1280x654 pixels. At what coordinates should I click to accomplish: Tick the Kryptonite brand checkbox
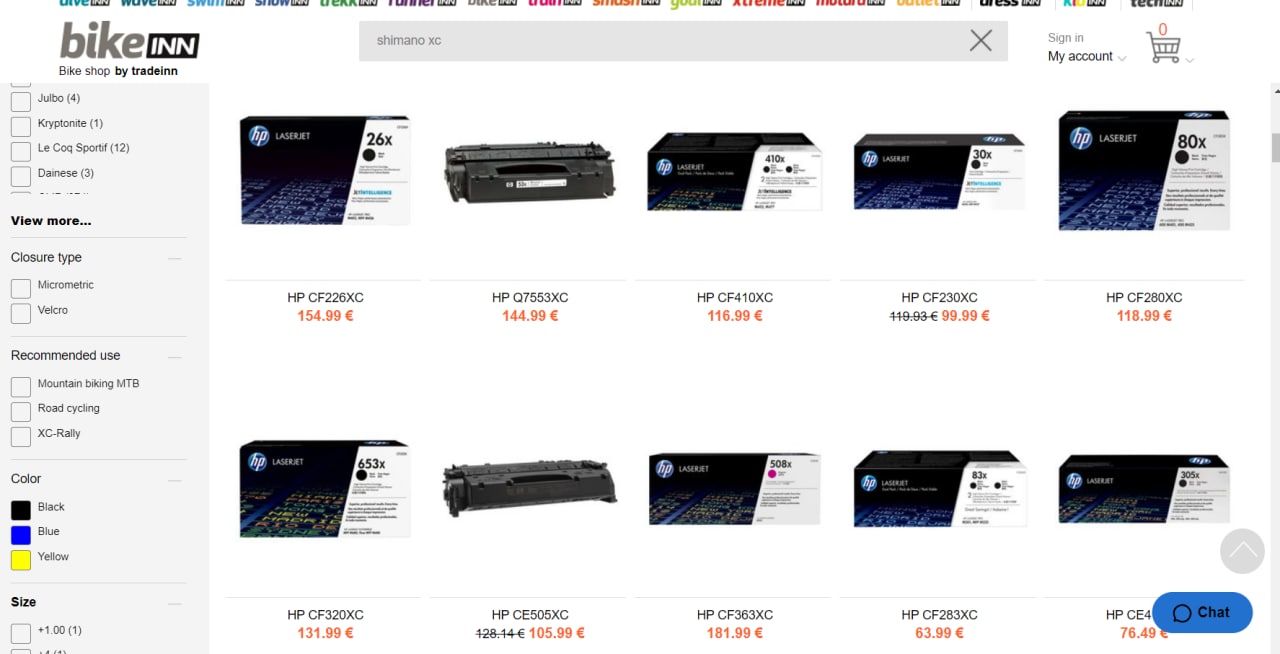pyautogui.click(x=21, y=127)
